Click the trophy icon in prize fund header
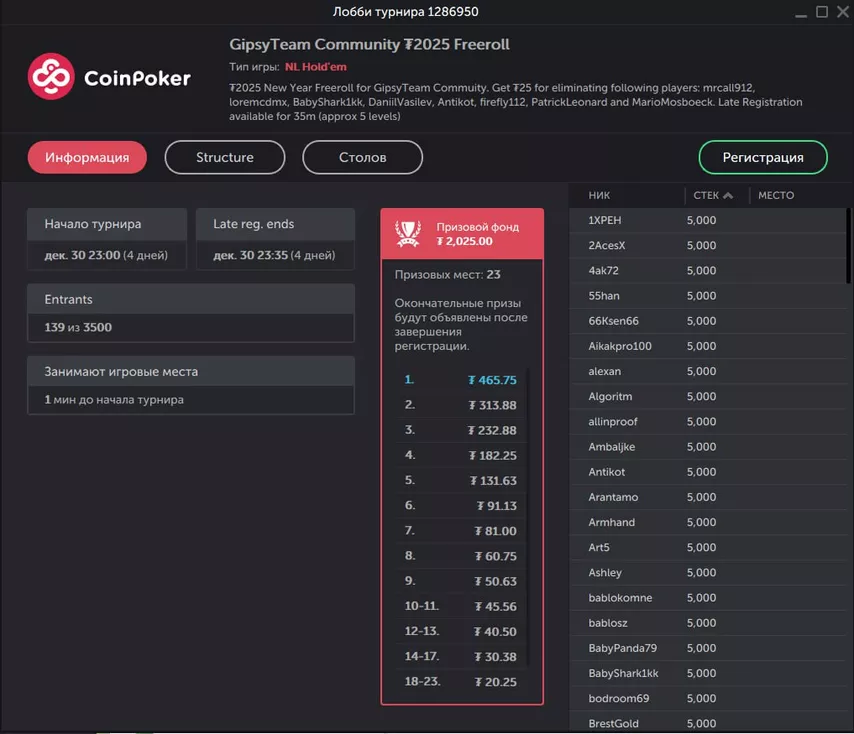This screenshot has height=734, width=854. (x=407, y=233)
